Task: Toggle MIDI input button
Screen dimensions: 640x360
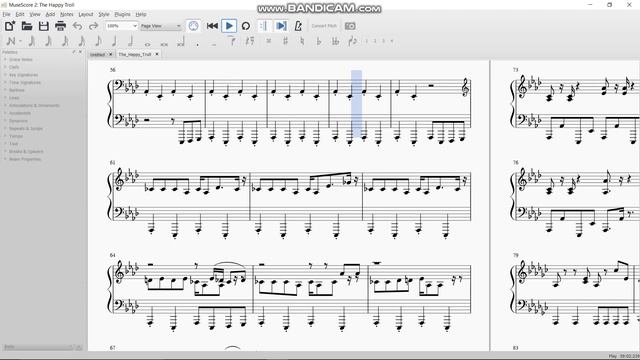Action: (x=193, y=26)
